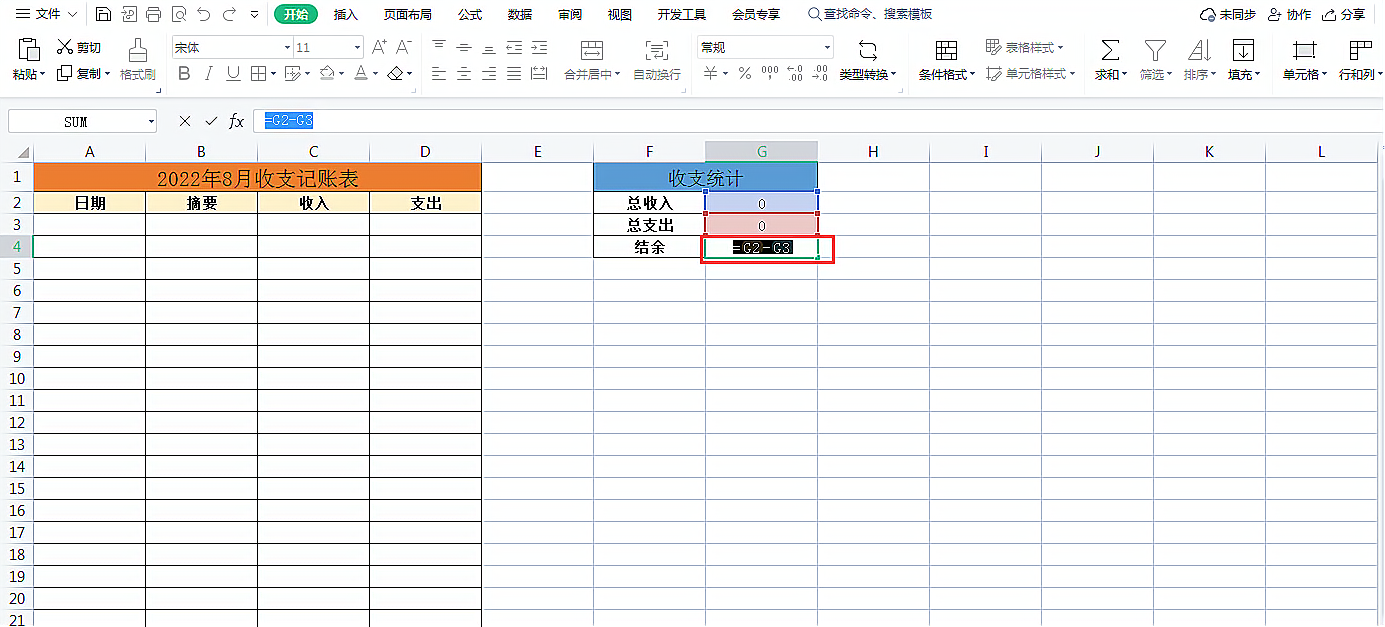Click the Paste clipboard icon
Image resolution: width=1385 pixels, height=627 pixels.
click(29, 50)
